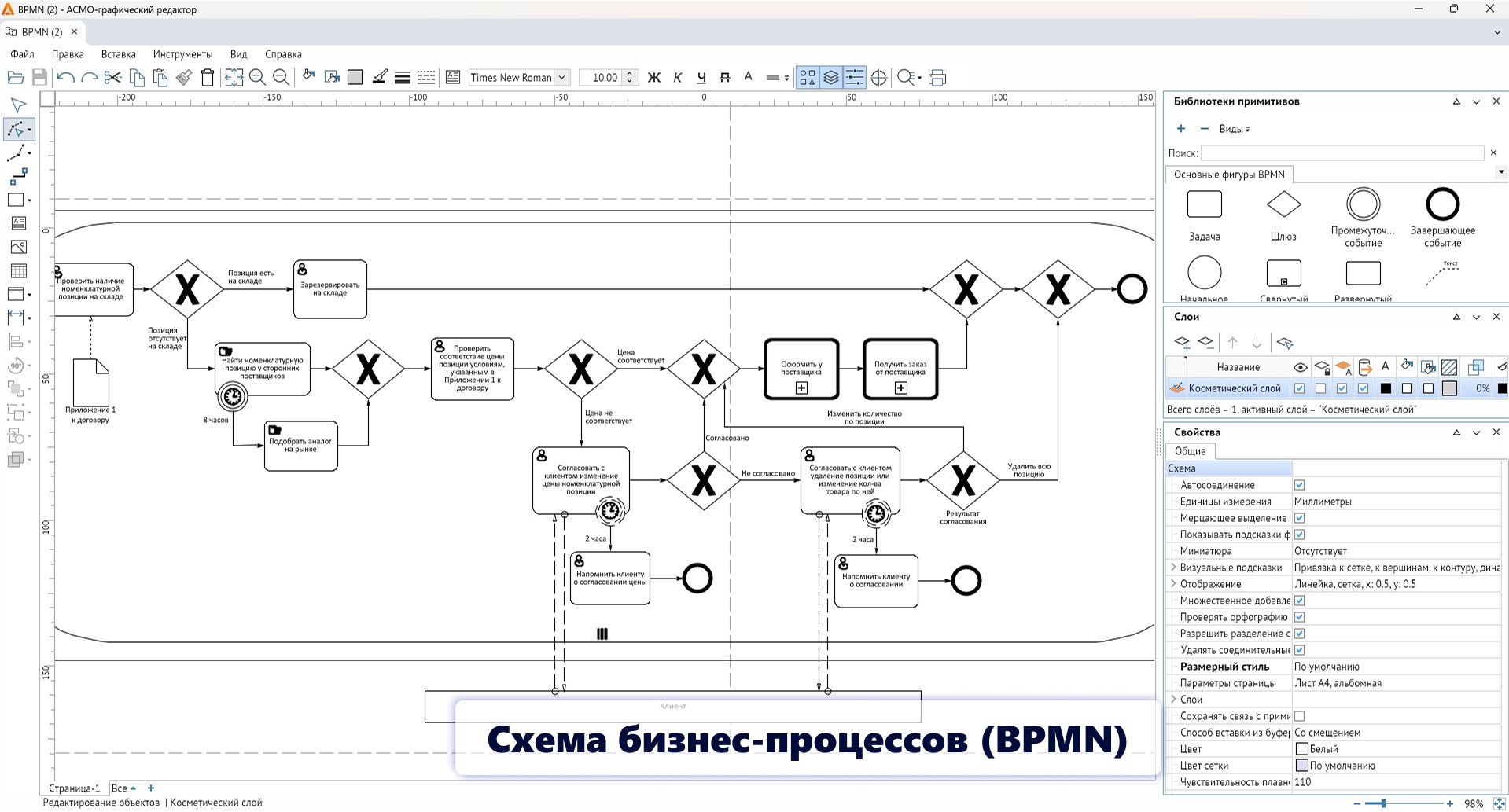Open the Виды dropdown in libraries panel
Screen dimensions: 1509x812
(1234, 129)
